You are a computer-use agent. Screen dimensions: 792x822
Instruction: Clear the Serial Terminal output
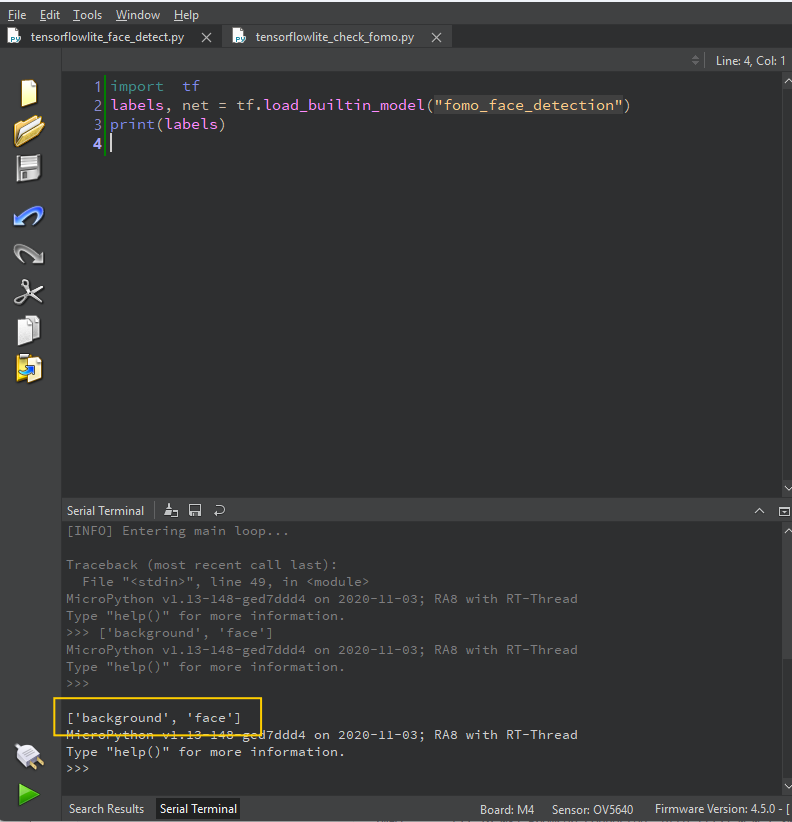171,510
